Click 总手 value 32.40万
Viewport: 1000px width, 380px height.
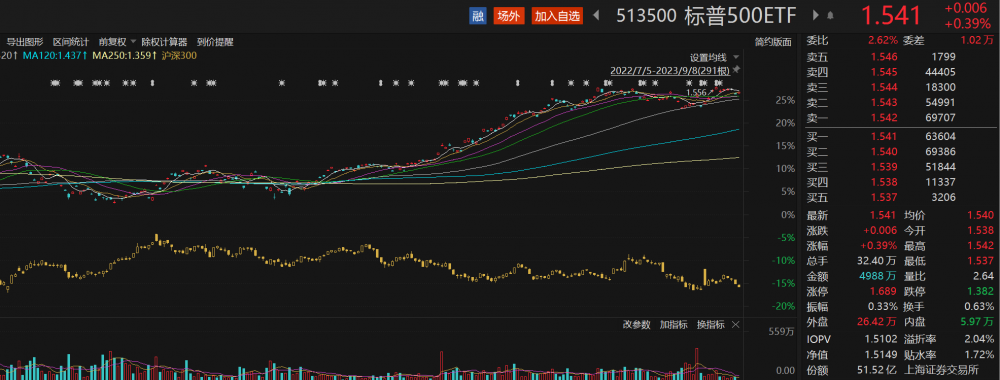point(877,261)
